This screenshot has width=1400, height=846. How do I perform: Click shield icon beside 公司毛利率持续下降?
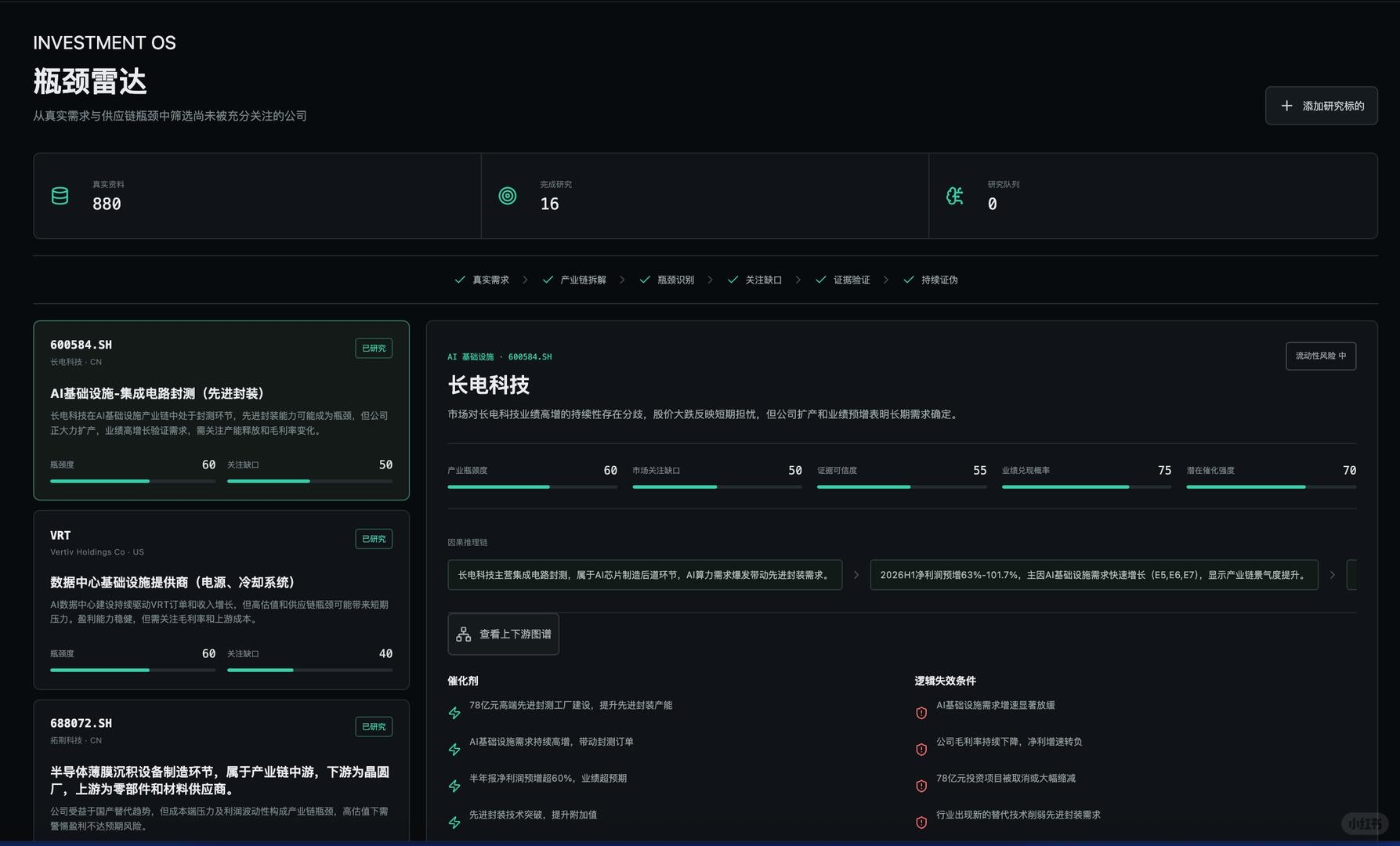click(921, 750)
